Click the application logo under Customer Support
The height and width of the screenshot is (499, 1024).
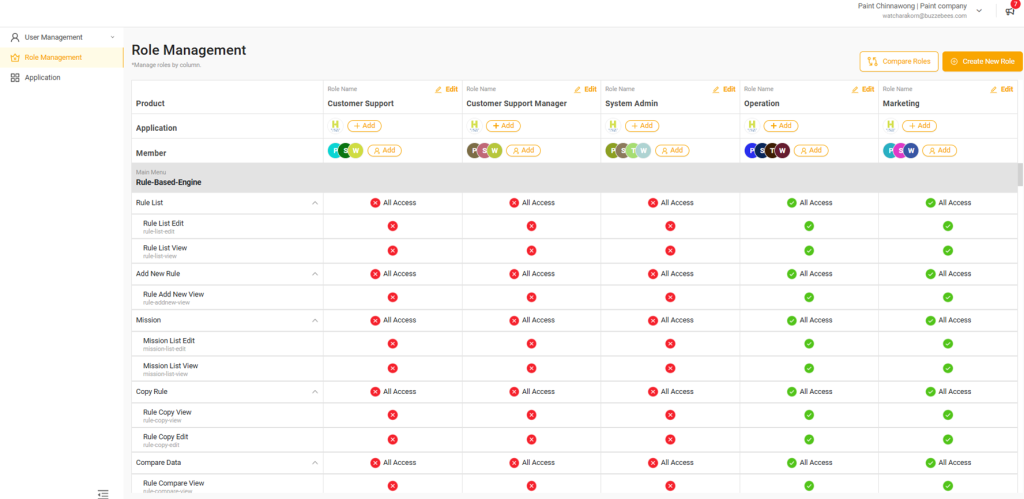(x=335, y=125)
